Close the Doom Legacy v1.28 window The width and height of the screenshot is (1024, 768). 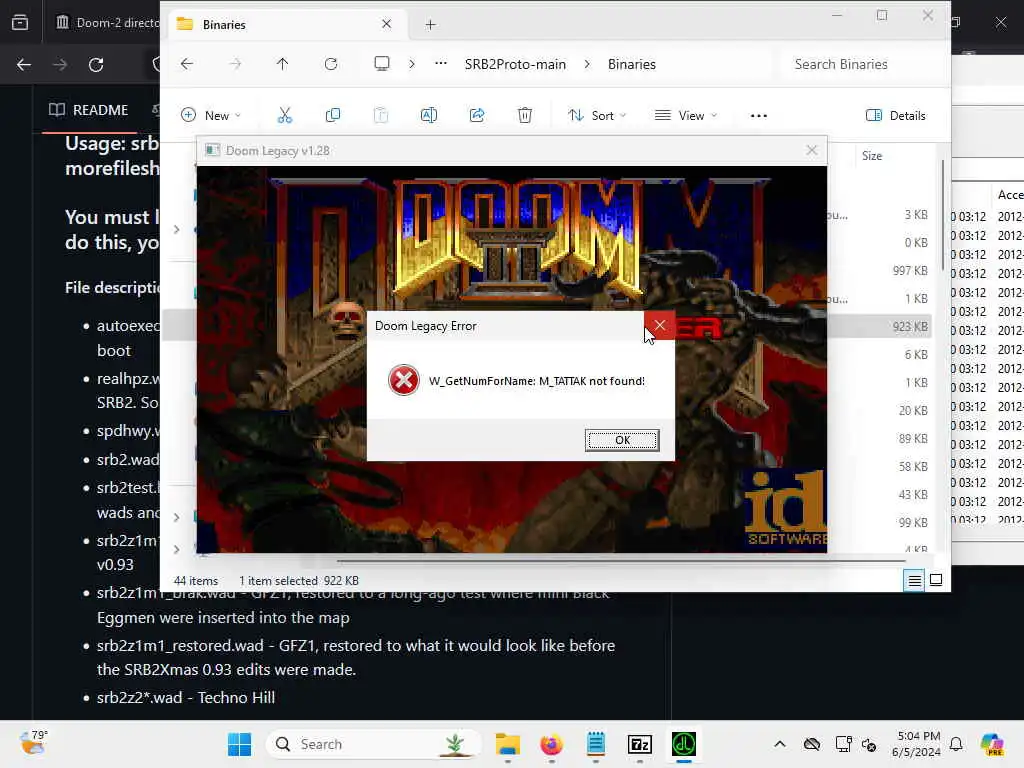[811, 150]
